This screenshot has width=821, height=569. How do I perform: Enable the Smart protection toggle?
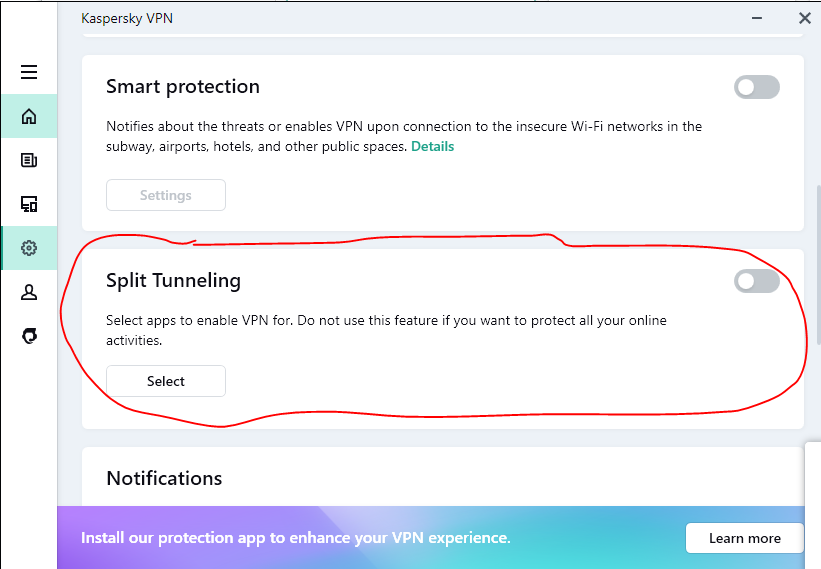click(x=756, y=87)
